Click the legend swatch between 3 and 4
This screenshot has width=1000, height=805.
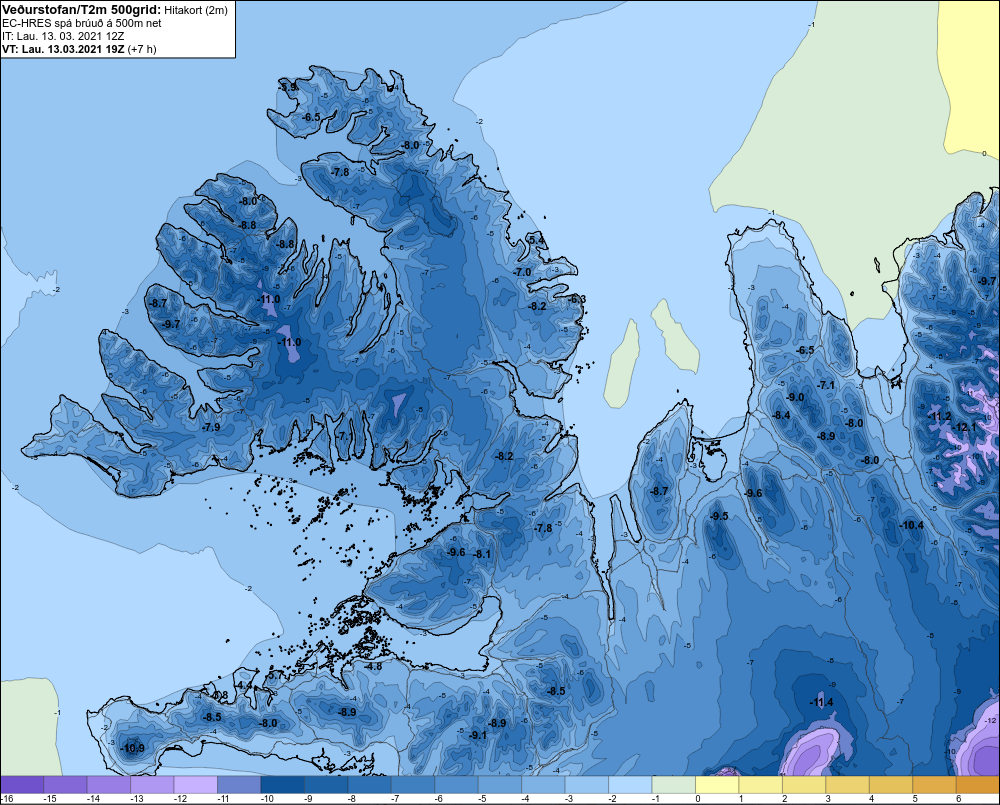[x=848, y=785]
